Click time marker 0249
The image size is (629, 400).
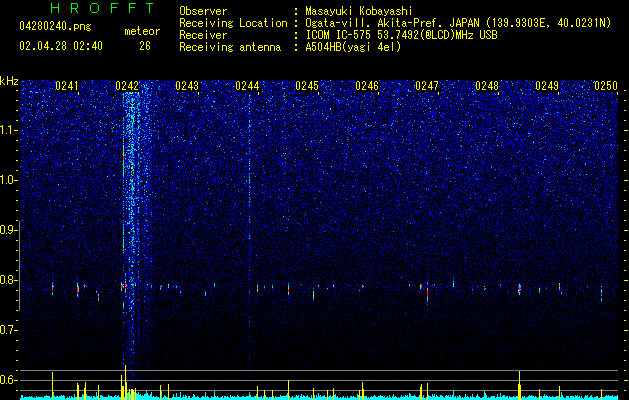pos(547,86)
